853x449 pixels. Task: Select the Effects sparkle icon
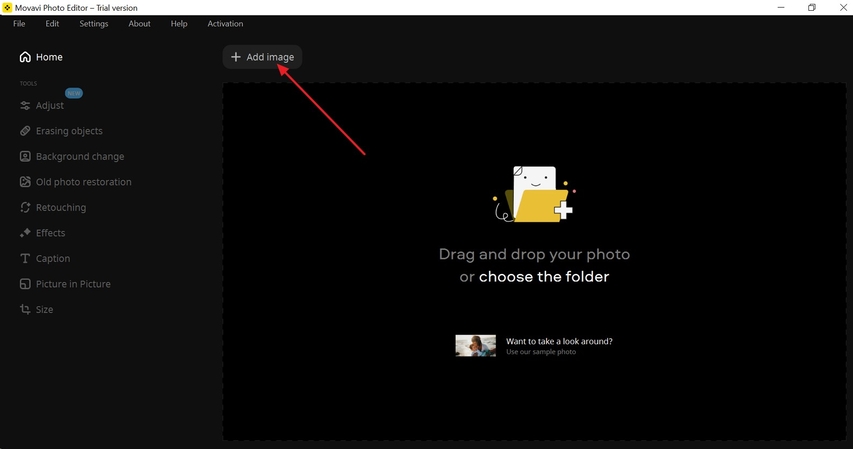[x=25, y=233]
